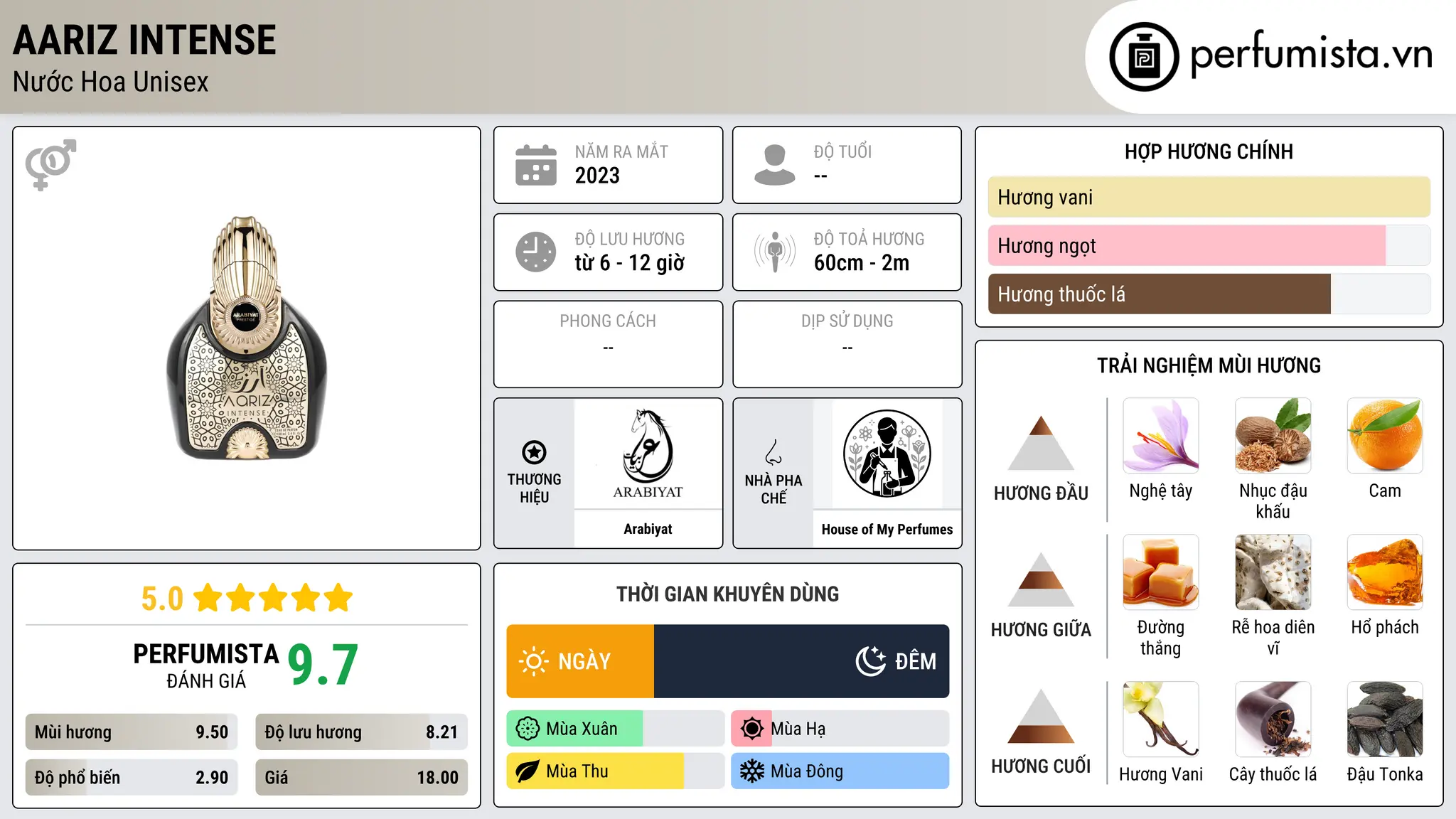Click the 5.0 user rating number

(162, 599)
